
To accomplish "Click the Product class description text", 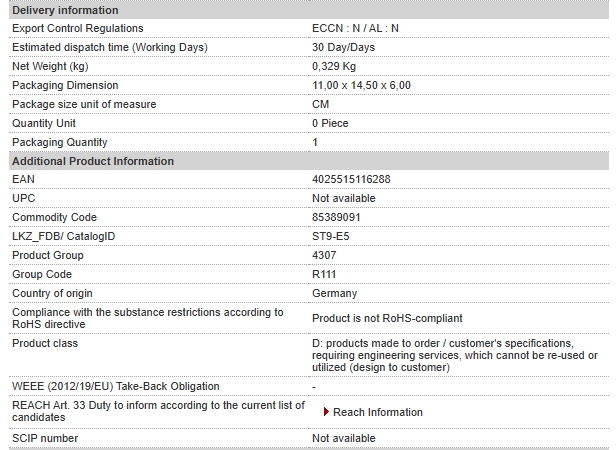I will click(x=455, y=355).
